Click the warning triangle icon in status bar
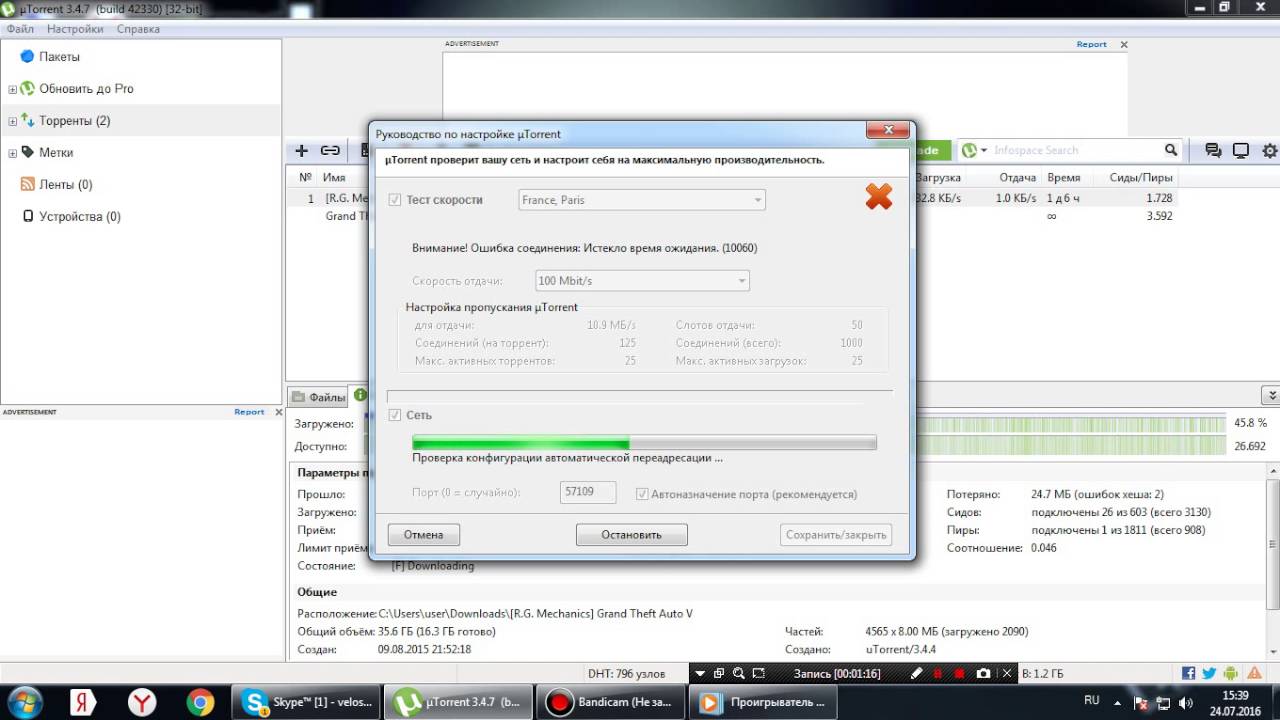Viewport: 1280px width, 720px height. [1252, 674]
